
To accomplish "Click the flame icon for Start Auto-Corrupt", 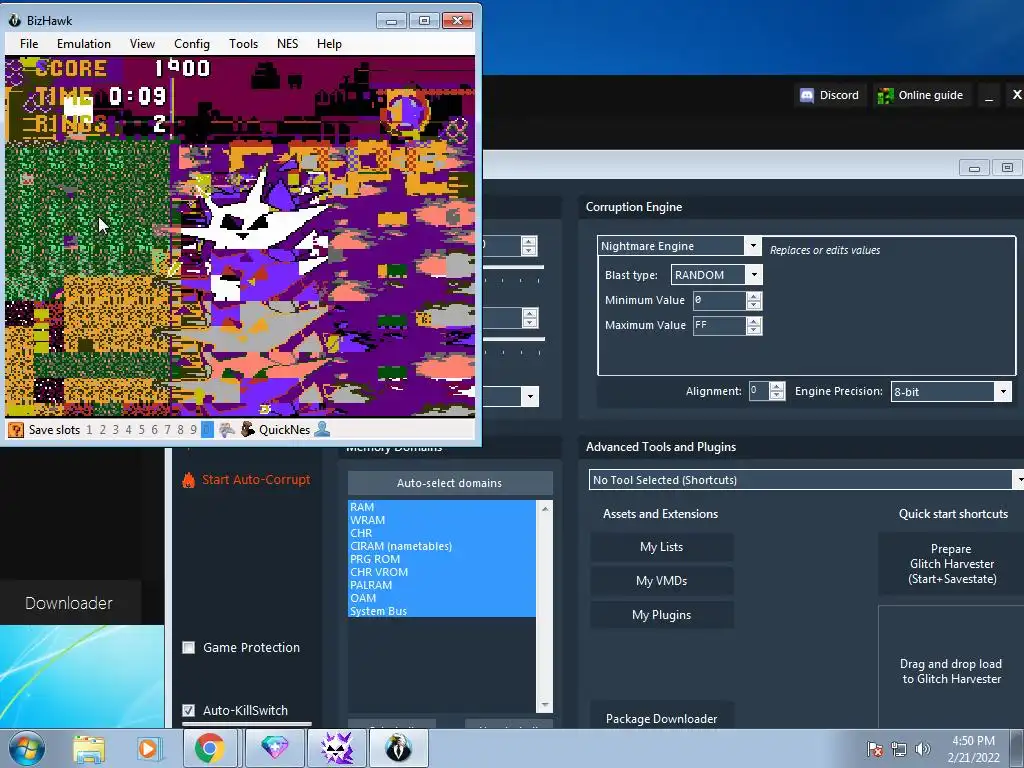I will (188, 480).
